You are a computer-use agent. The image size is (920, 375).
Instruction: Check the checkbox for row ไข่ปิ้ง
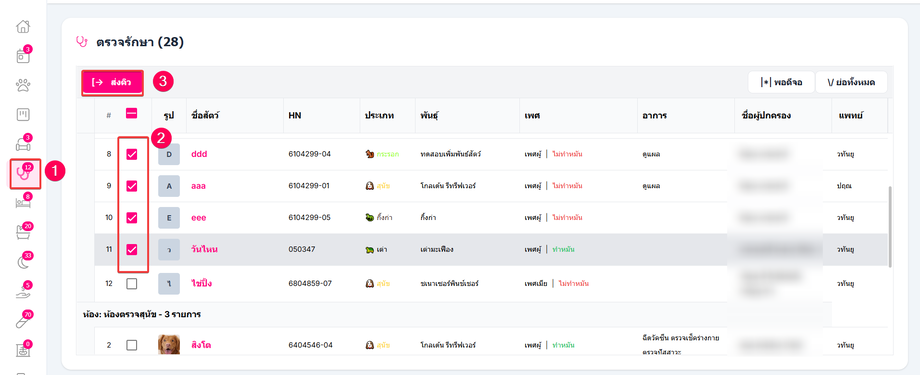[132, 283]
